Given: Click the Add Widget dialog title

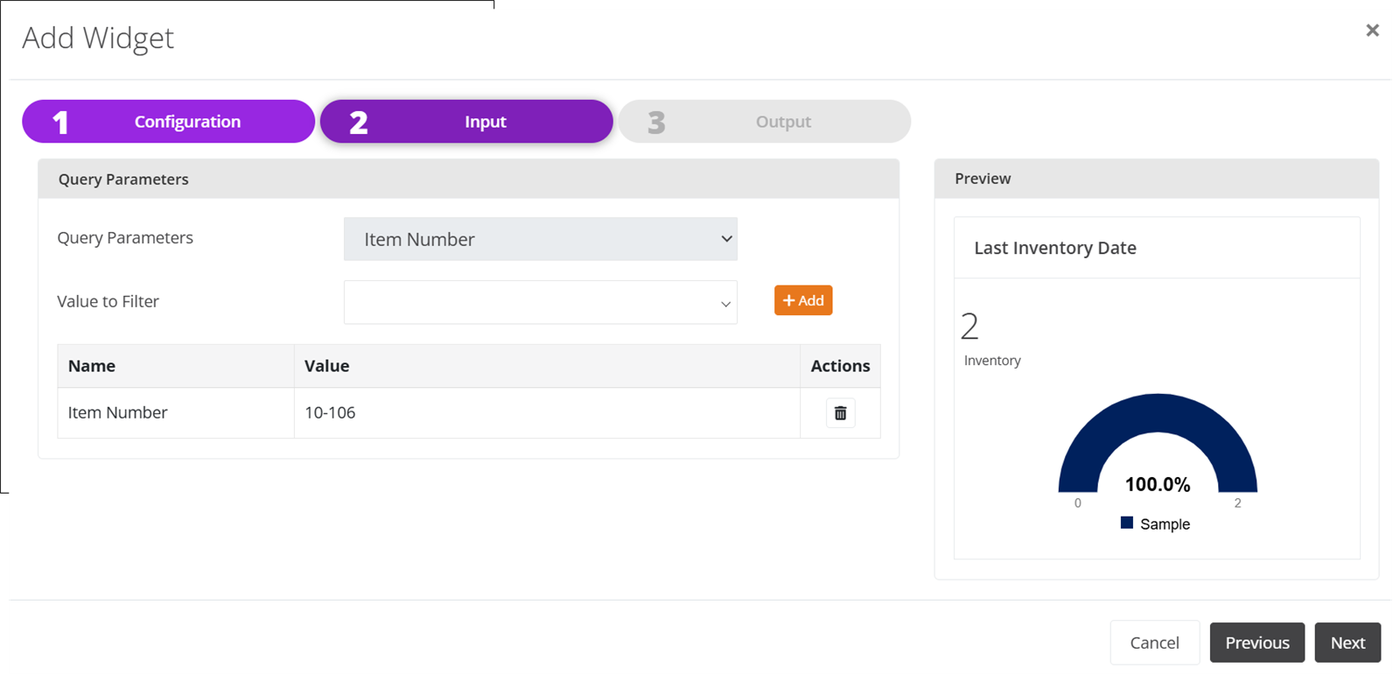Looking at the screenshot, I should click(98, 38).
